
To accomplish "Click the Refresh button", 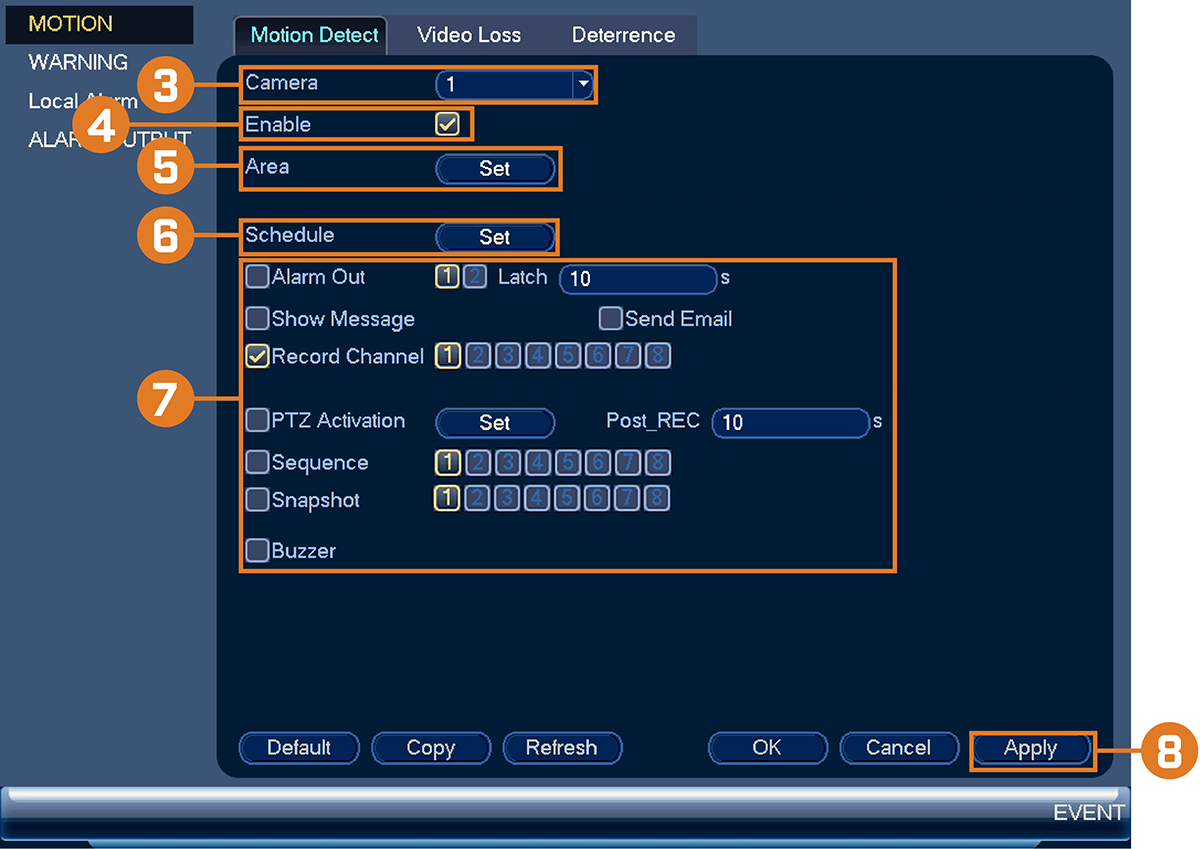I will (562, 748).
